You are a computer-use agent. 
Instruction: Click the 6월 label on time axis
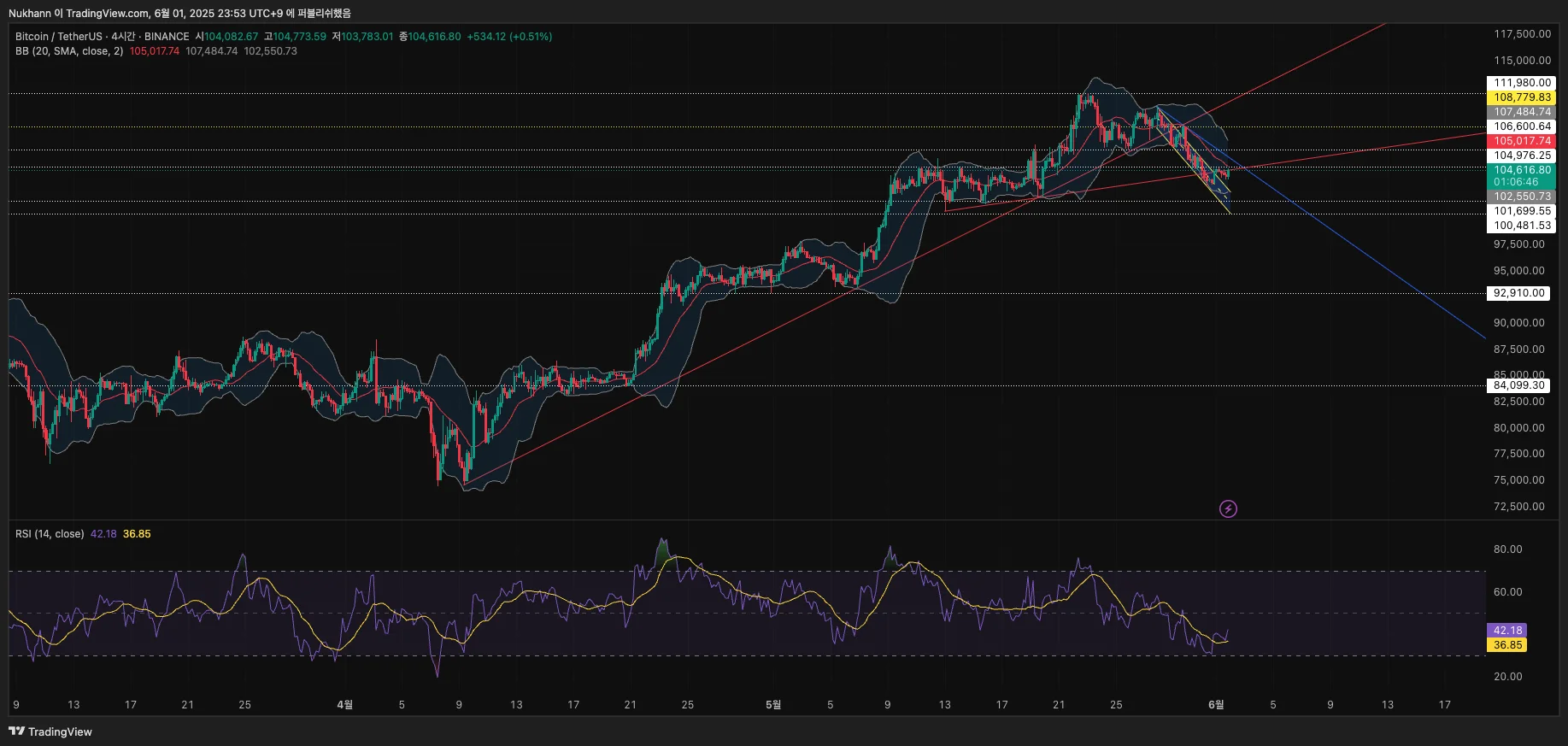(1215, 705)
